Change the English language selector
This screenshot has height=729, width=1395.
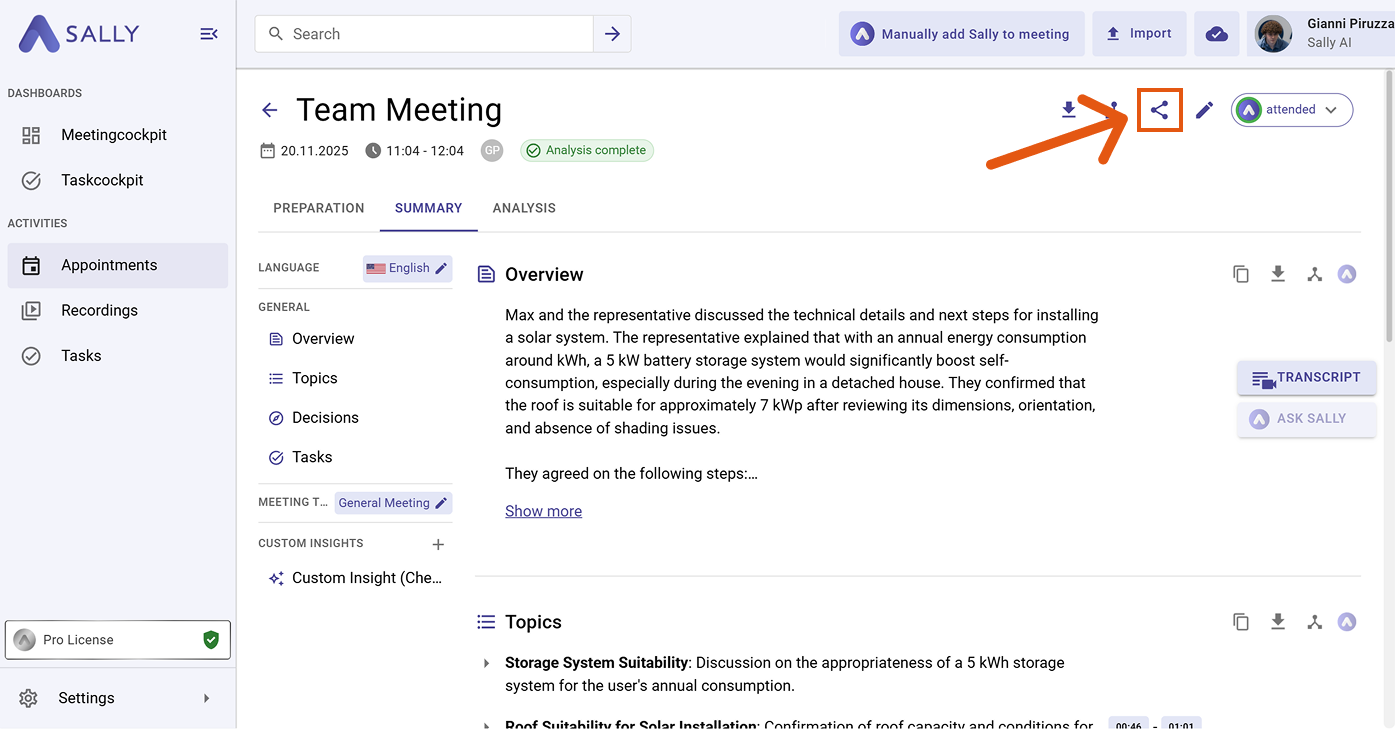[x=408, y=268]
